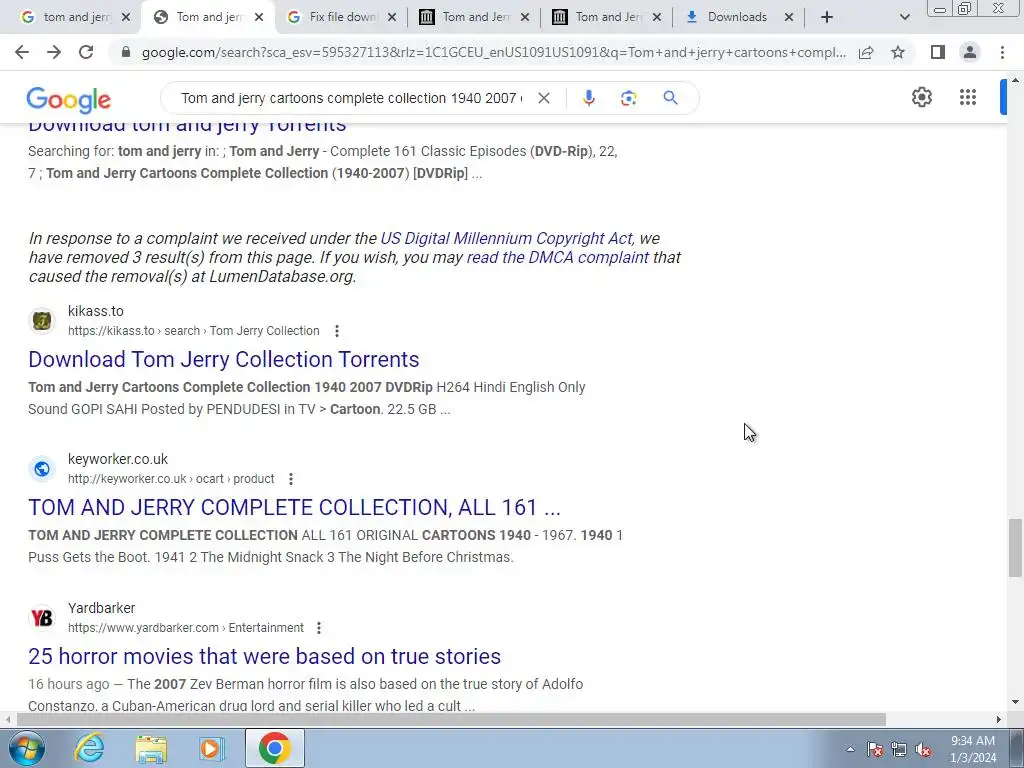Click scroll down arrow of page
Viewport: 1024px width, 768px height.
point(1015,703)
